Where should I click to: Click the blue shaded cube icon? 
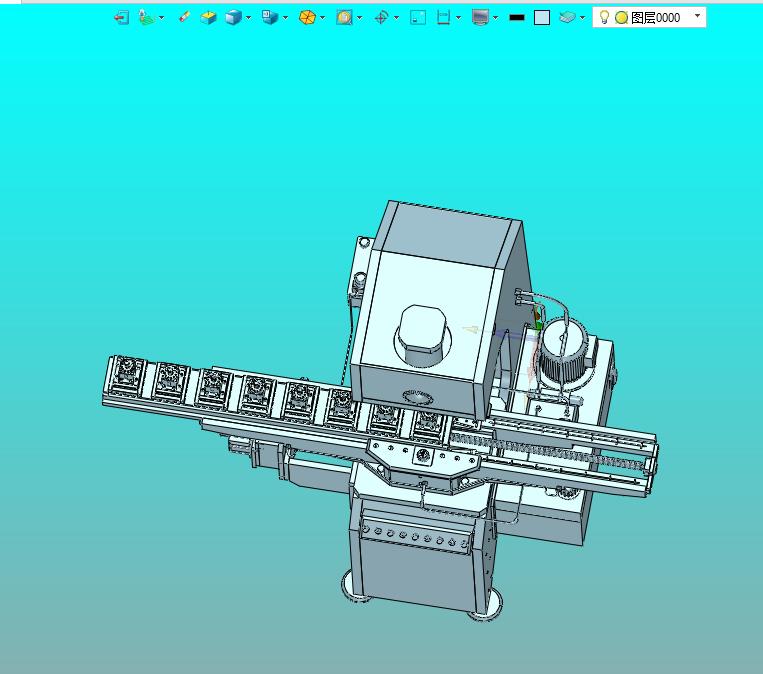pyautogui.click(x=234, y=18)
